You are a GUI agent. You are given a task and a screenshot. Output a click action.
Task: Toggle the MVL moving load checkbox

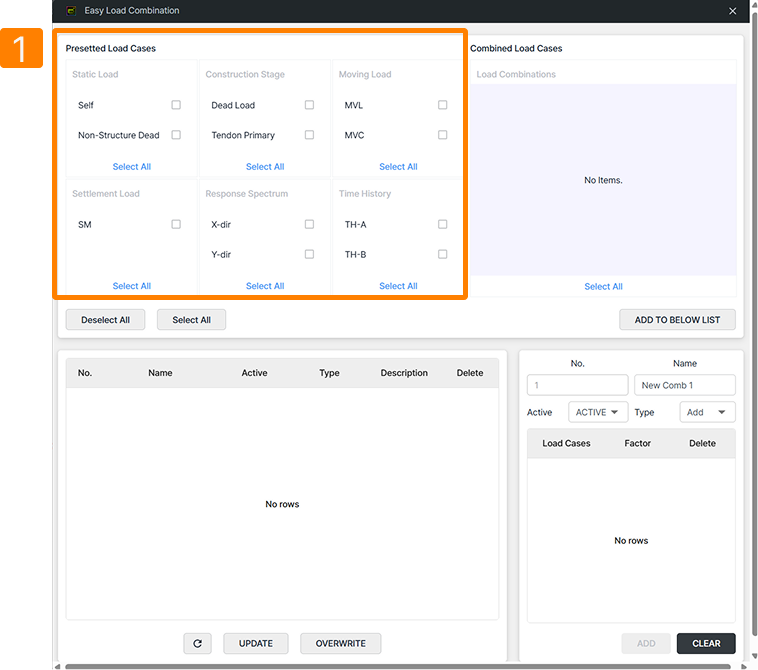point(442,105)
